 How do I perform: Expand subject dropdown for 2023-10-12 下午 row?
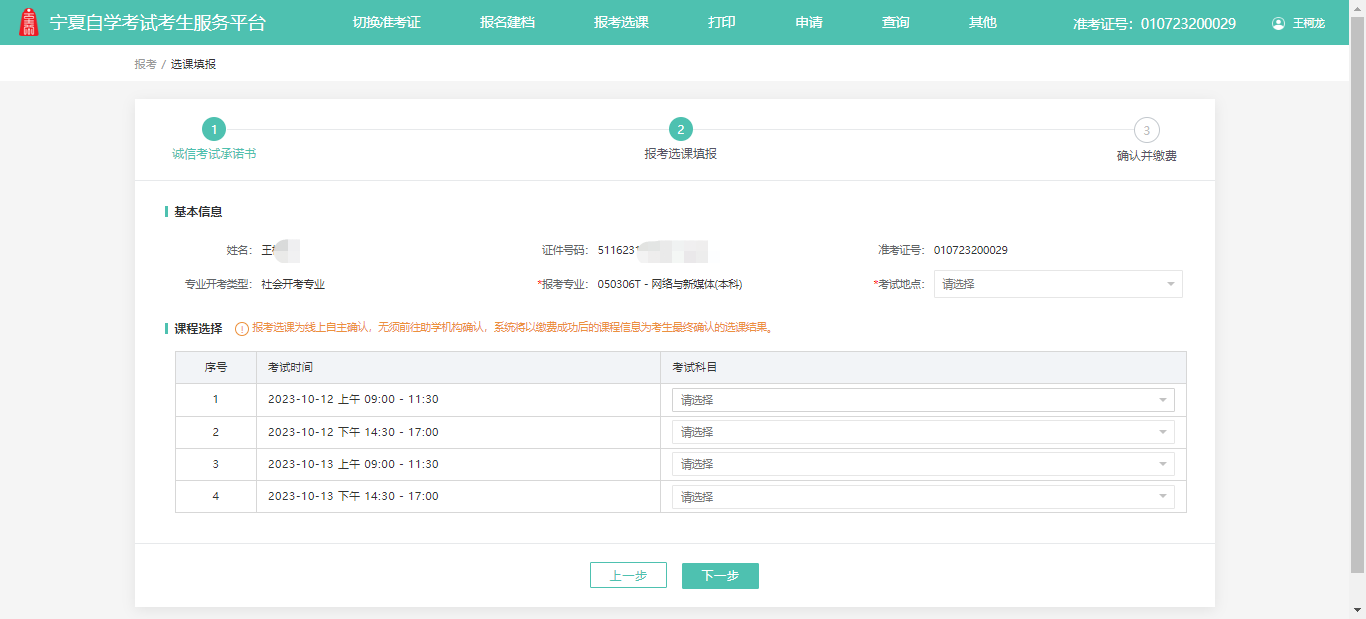tap(922, 432)
